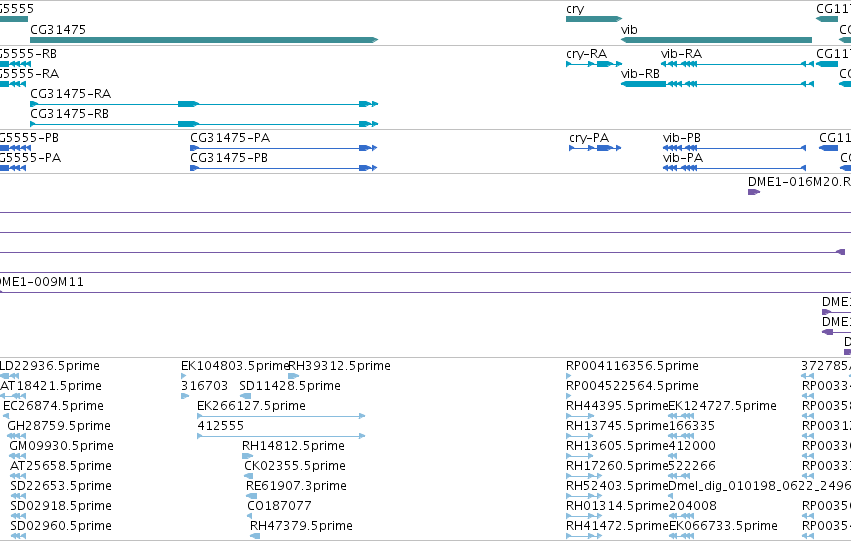Select RH39312.5prime EST
The image size is (851, 541).
click(339, 366)
